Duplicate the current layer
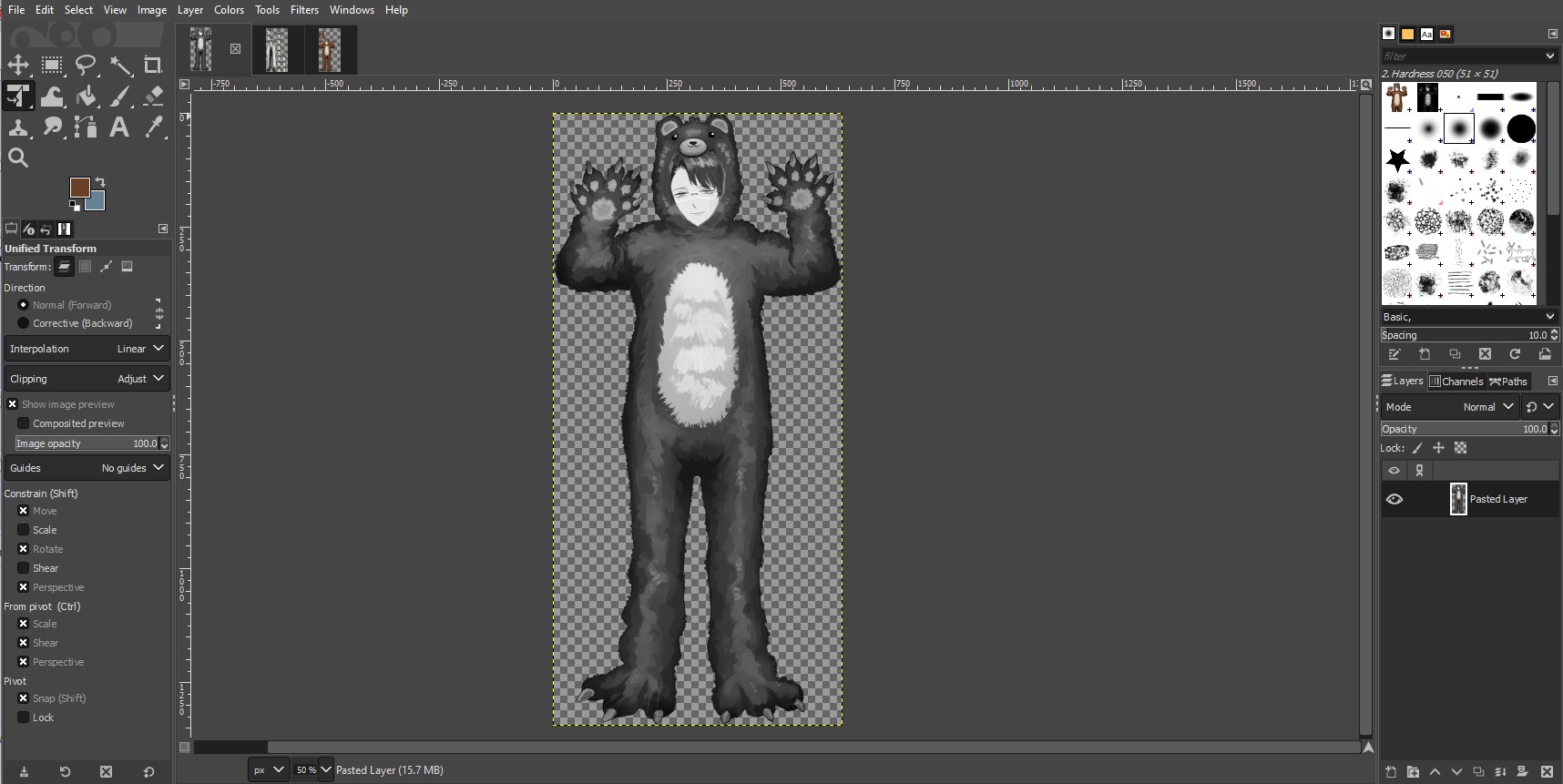This screenshot has height=784, width=1563. [1478, 772]
